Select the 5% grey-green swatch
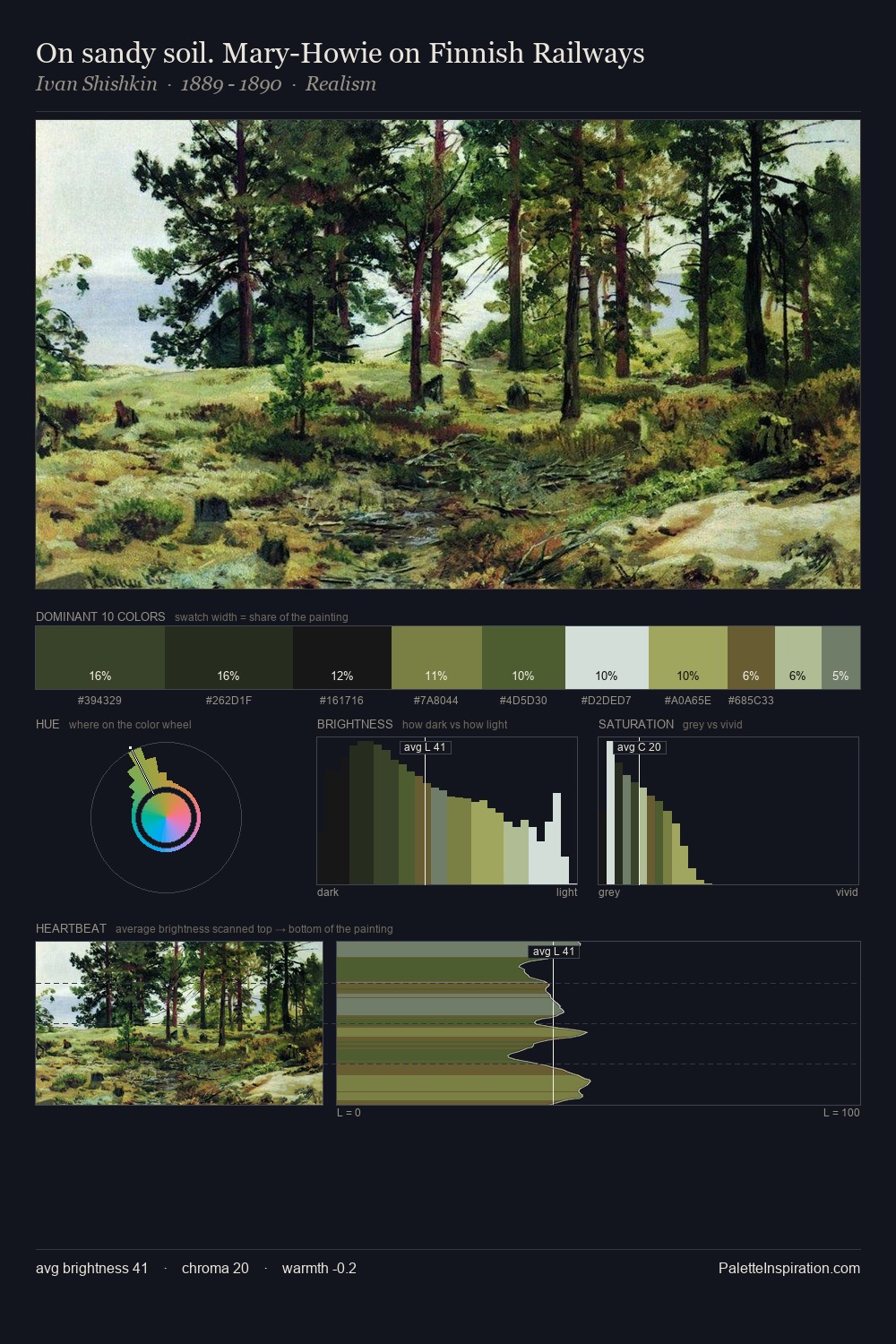896x1344 pixels. 840,658
